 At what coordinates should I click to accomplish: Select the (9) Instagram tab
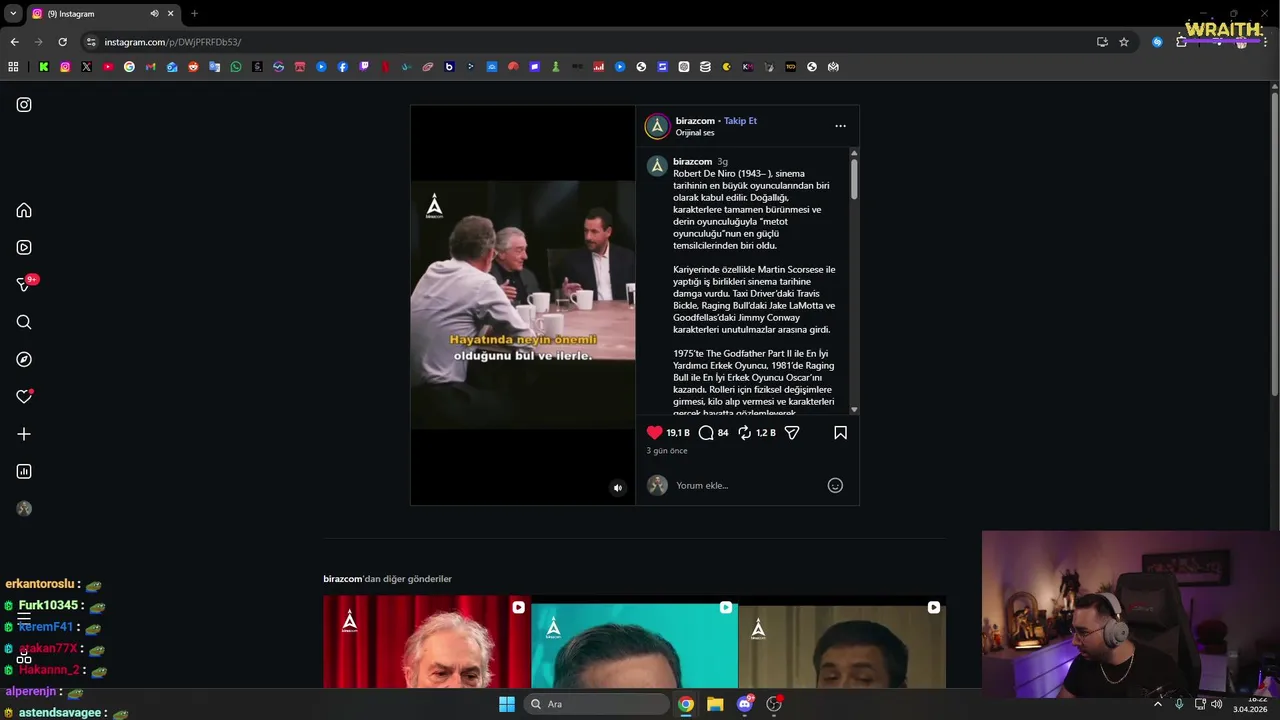pyautogui.click(x=103, y=14)
